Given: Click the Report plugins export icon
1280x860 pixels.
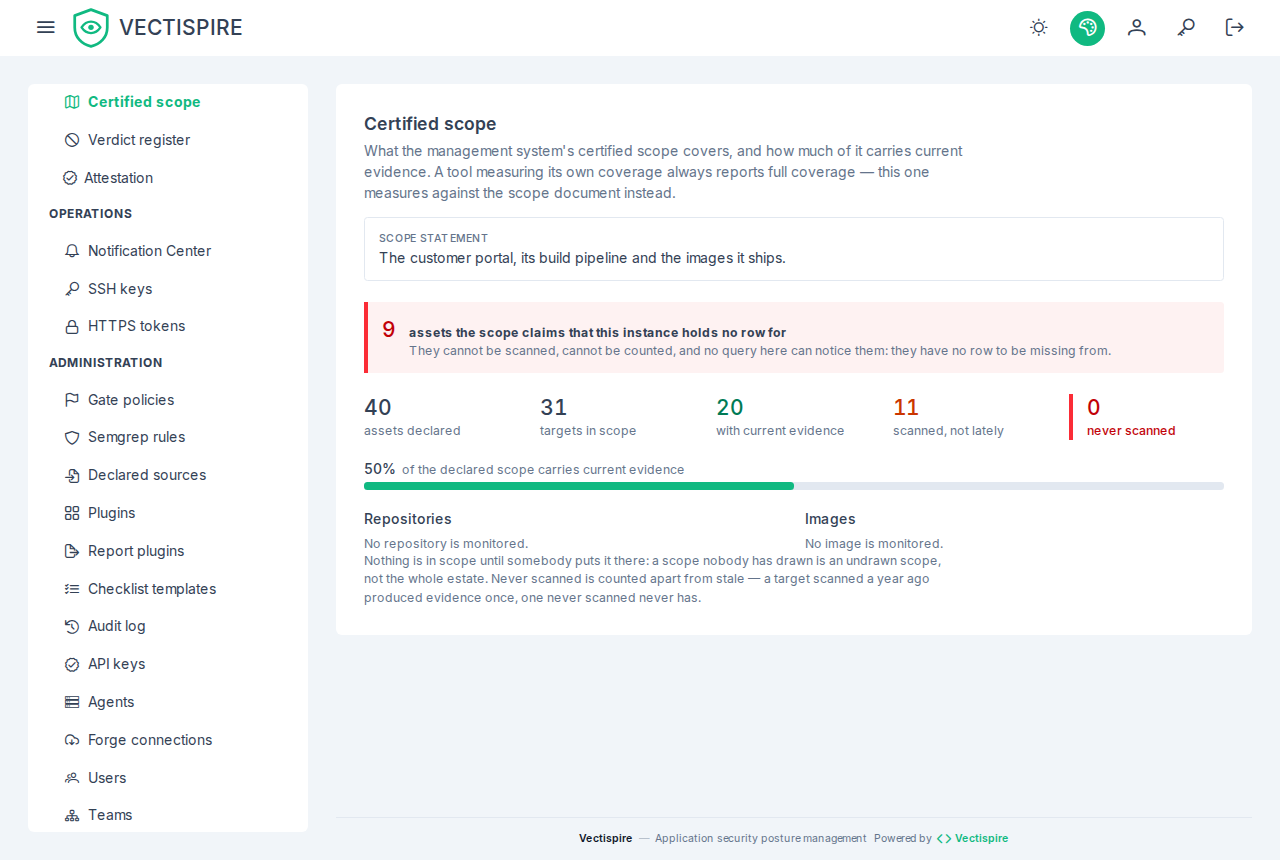Looking at the screenshot, I should point(72,551).
